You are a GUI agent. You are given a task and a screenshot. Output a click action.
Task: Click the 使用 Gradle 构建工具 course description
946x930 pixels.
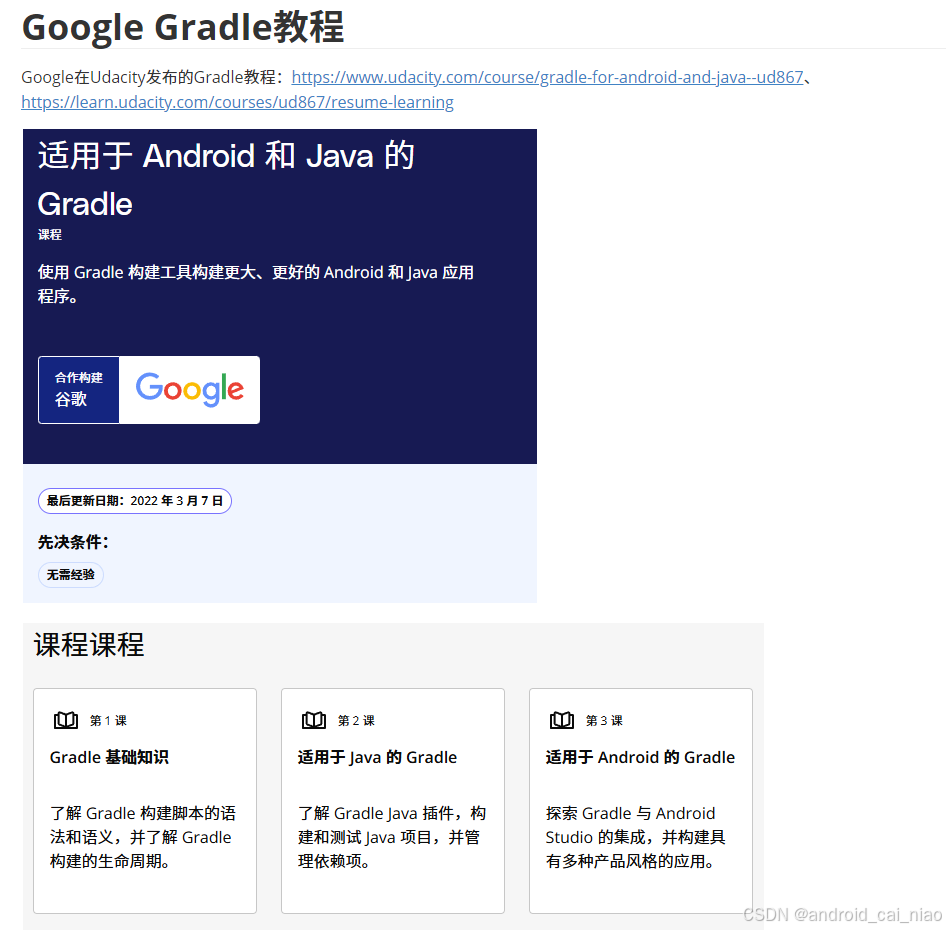[256, 284]
